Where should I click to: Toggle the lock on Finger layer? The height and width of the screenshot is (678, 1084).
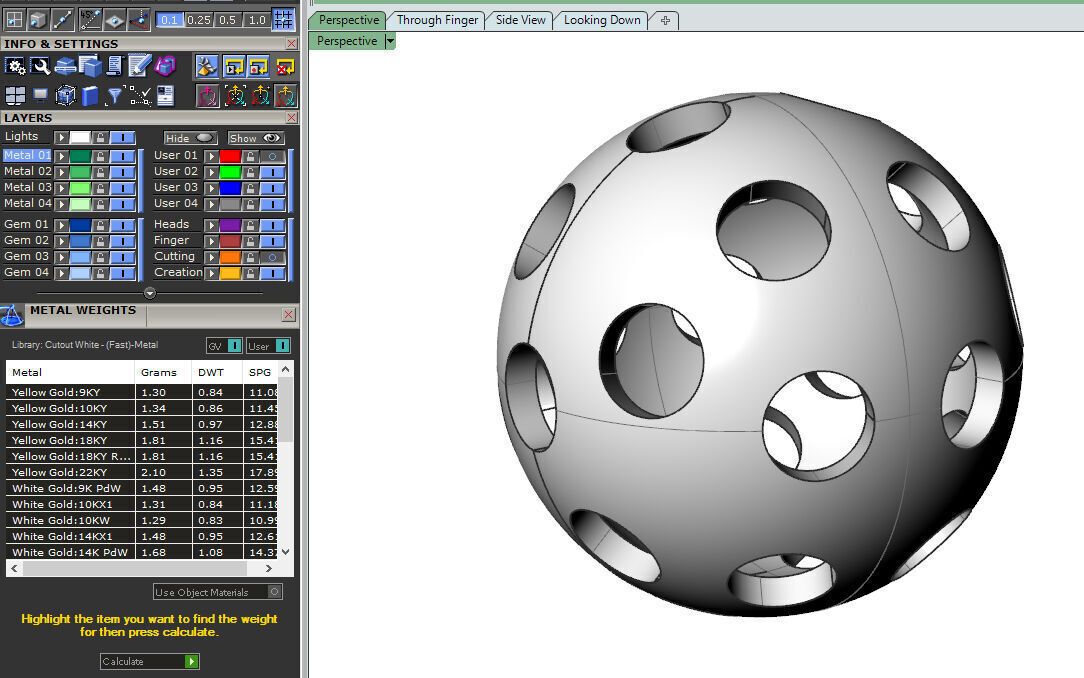(x=250, y=241)
